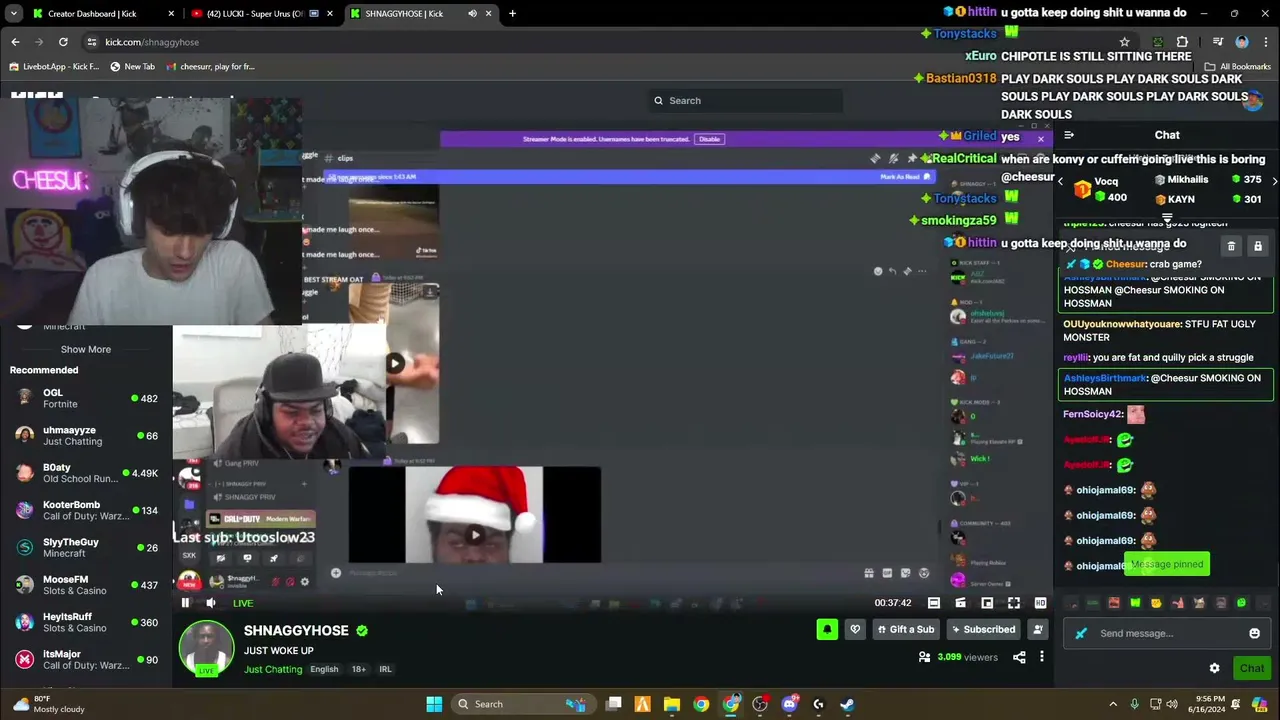The image size is (1280, 720).
Task: Open stream more options menu
Action: pyautogui.click(x=1042, y=657)
